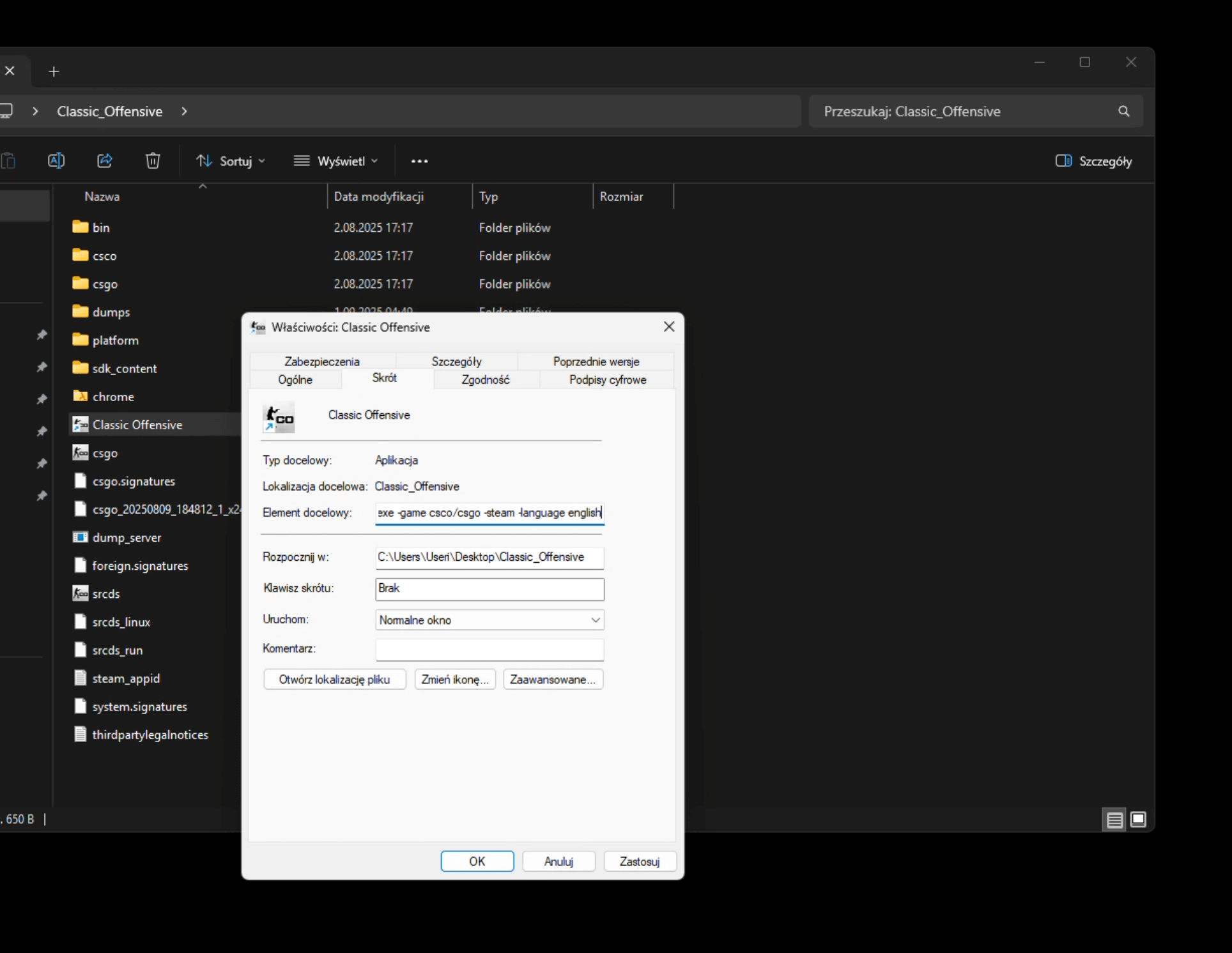Expand chevron after Classic_Offensive breadcrumb
The height and width of the screenshot is (953, 1232).
[x=185, y=111]
